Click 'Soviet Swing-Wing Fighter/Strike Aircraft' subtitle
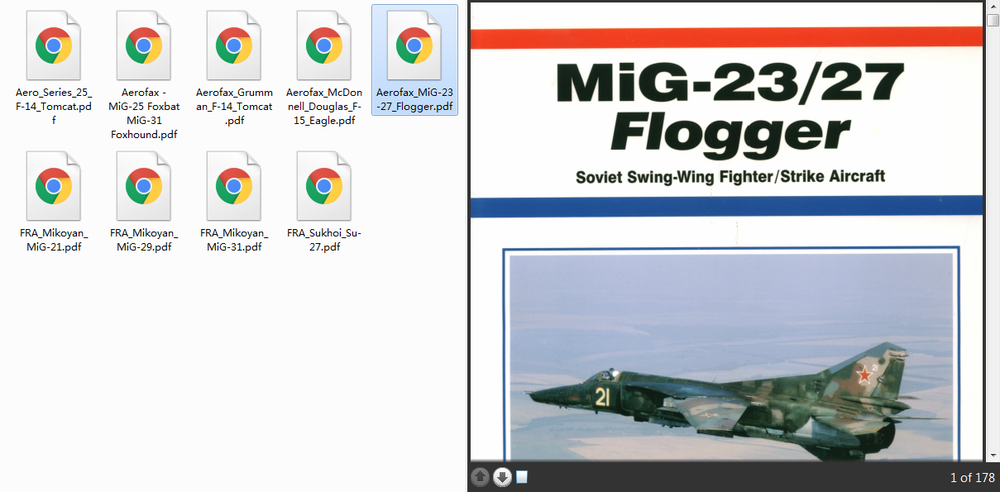 click(730, 176)
